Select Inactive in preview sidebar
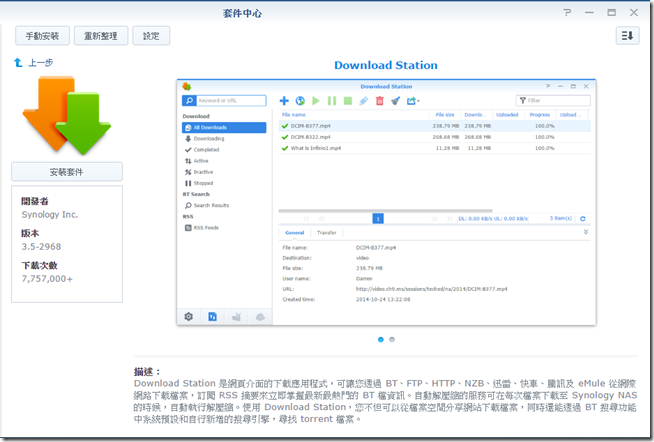Viewport: 654px width, 442px height. tap(224, 172)
